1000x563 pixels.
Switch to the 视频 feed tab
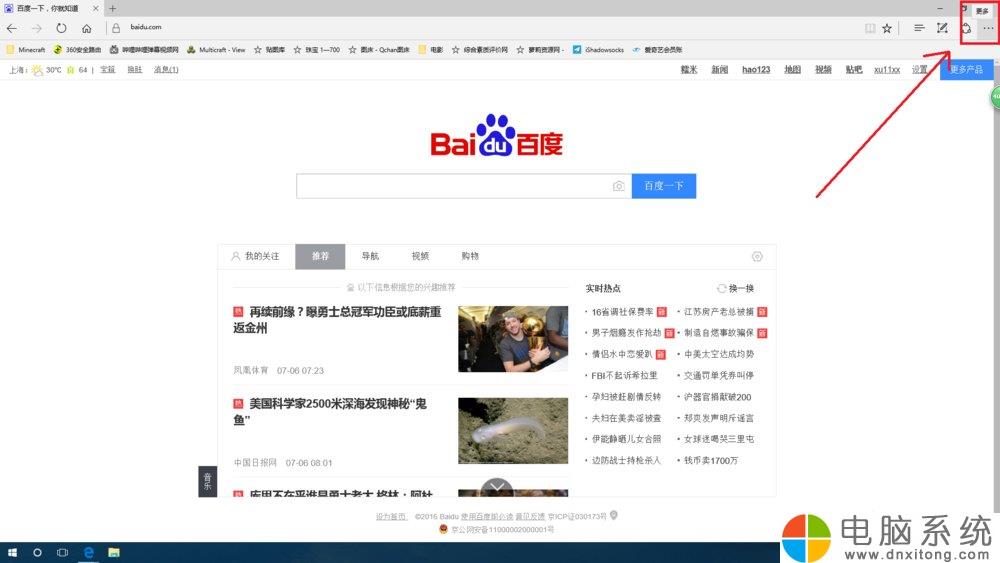coord(420,256)
